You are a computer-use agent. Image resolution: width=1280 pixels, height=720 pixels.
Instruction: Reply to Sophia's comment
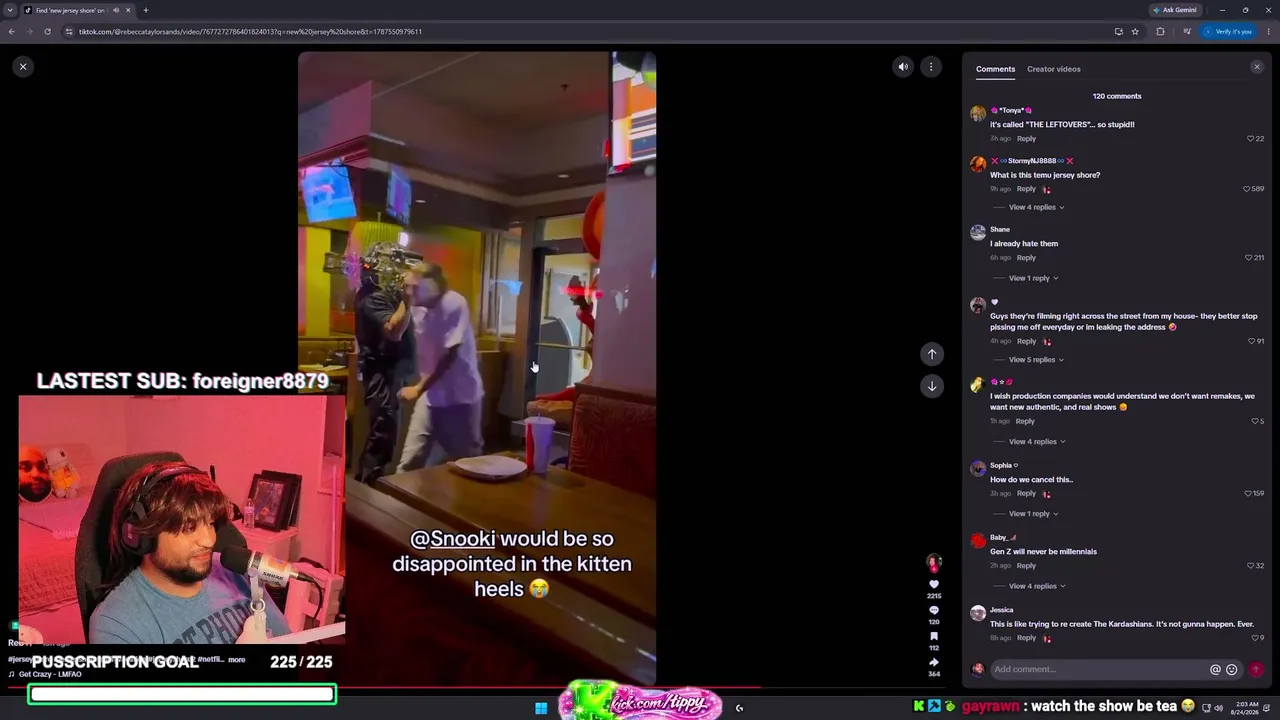tap(1026, 494)
